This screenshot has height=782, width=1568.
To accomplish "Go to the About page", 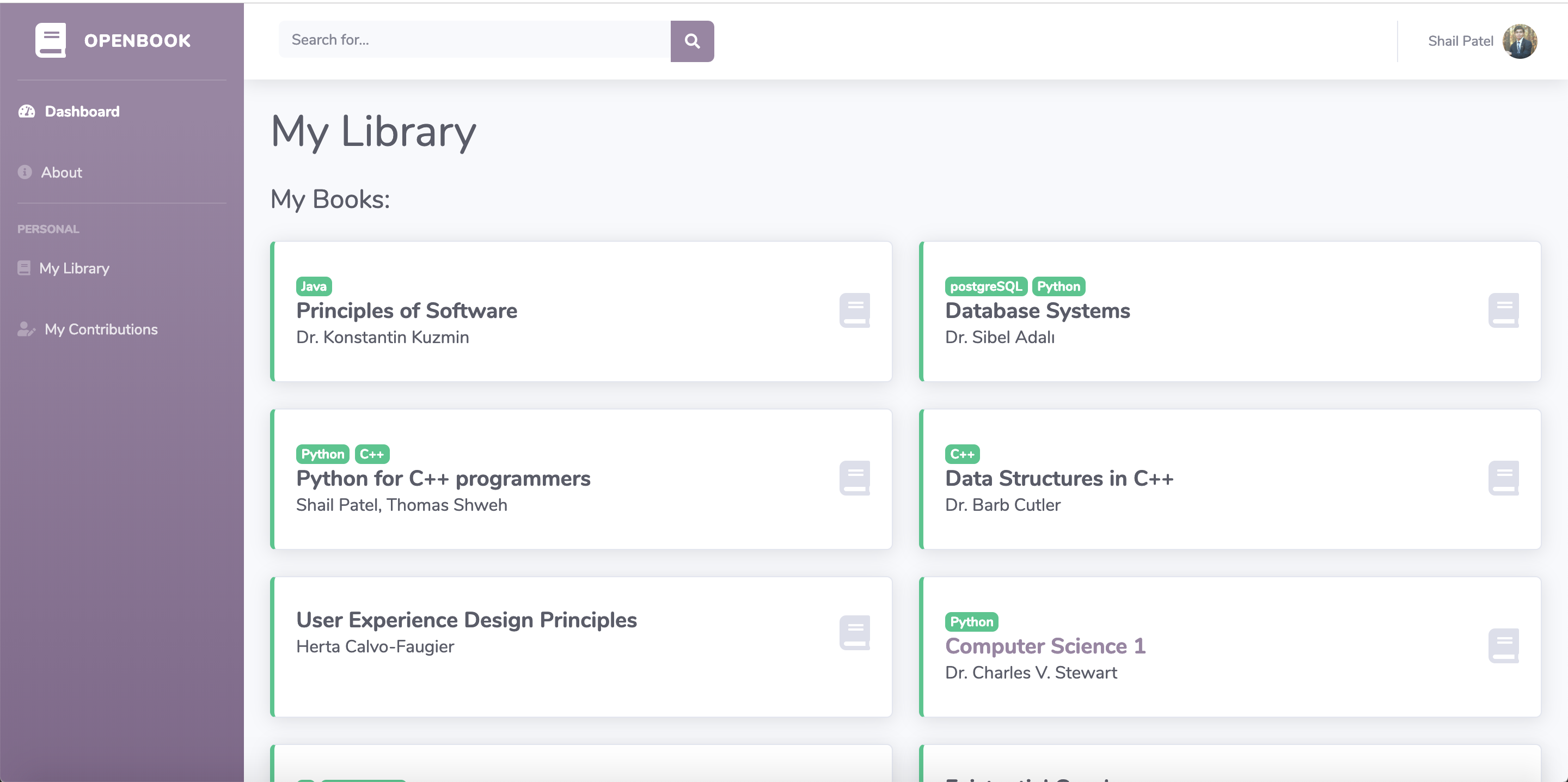I will tap(61, 173).
